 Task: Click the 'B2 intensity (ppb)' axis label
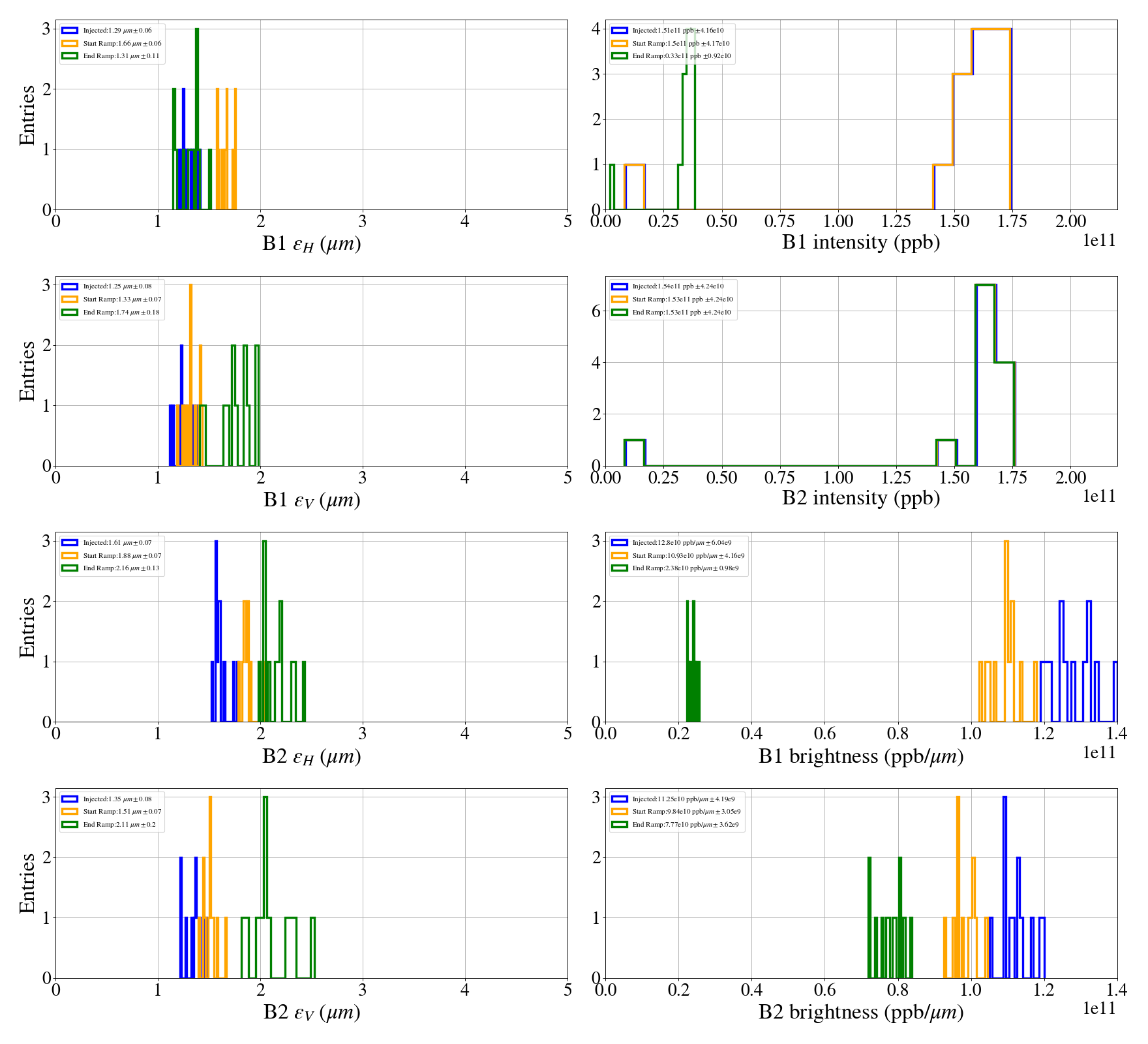pyautogui.click(x=860, y=499)
